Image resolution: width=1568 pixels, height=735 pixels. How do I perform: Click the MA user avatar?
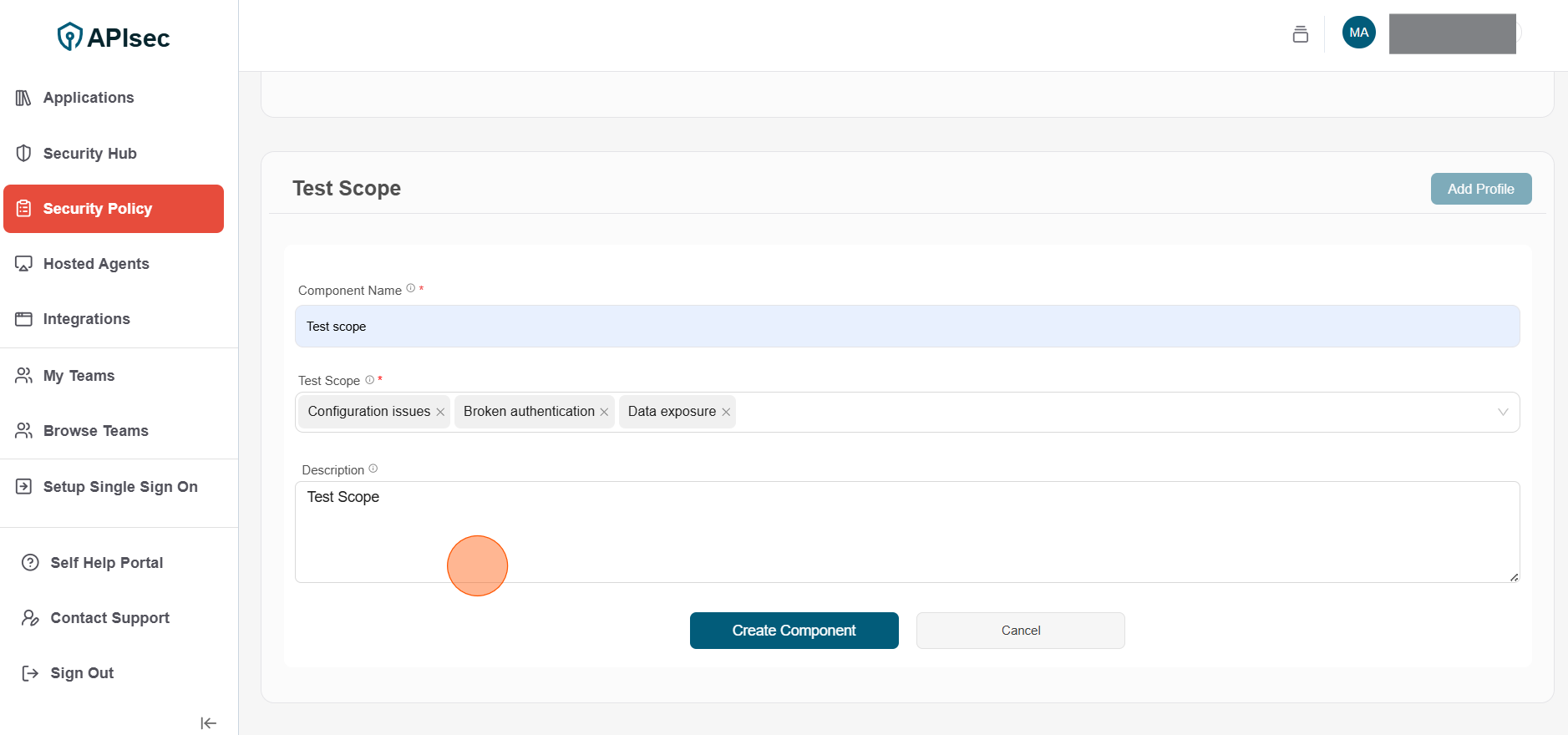click(x=1358, y=33)
